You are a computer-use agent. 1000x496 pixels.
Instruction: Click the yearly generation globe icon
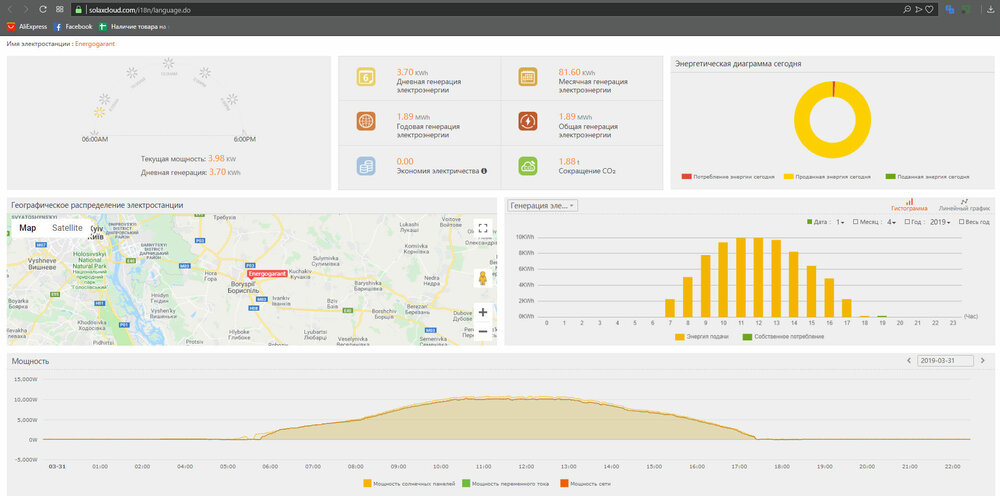366,121
